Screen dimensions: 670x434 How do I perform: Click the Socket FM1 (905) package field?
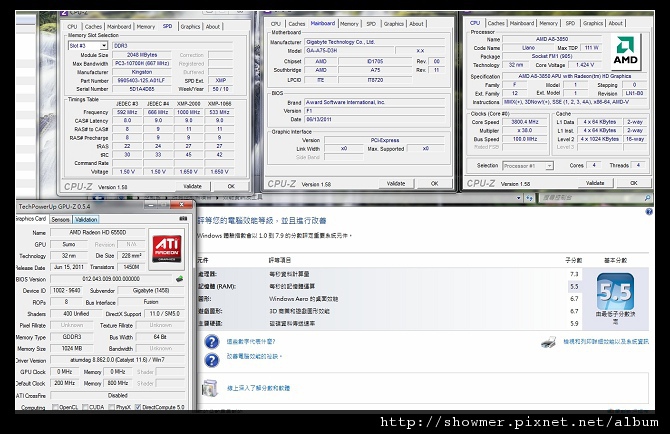[552, 56]
